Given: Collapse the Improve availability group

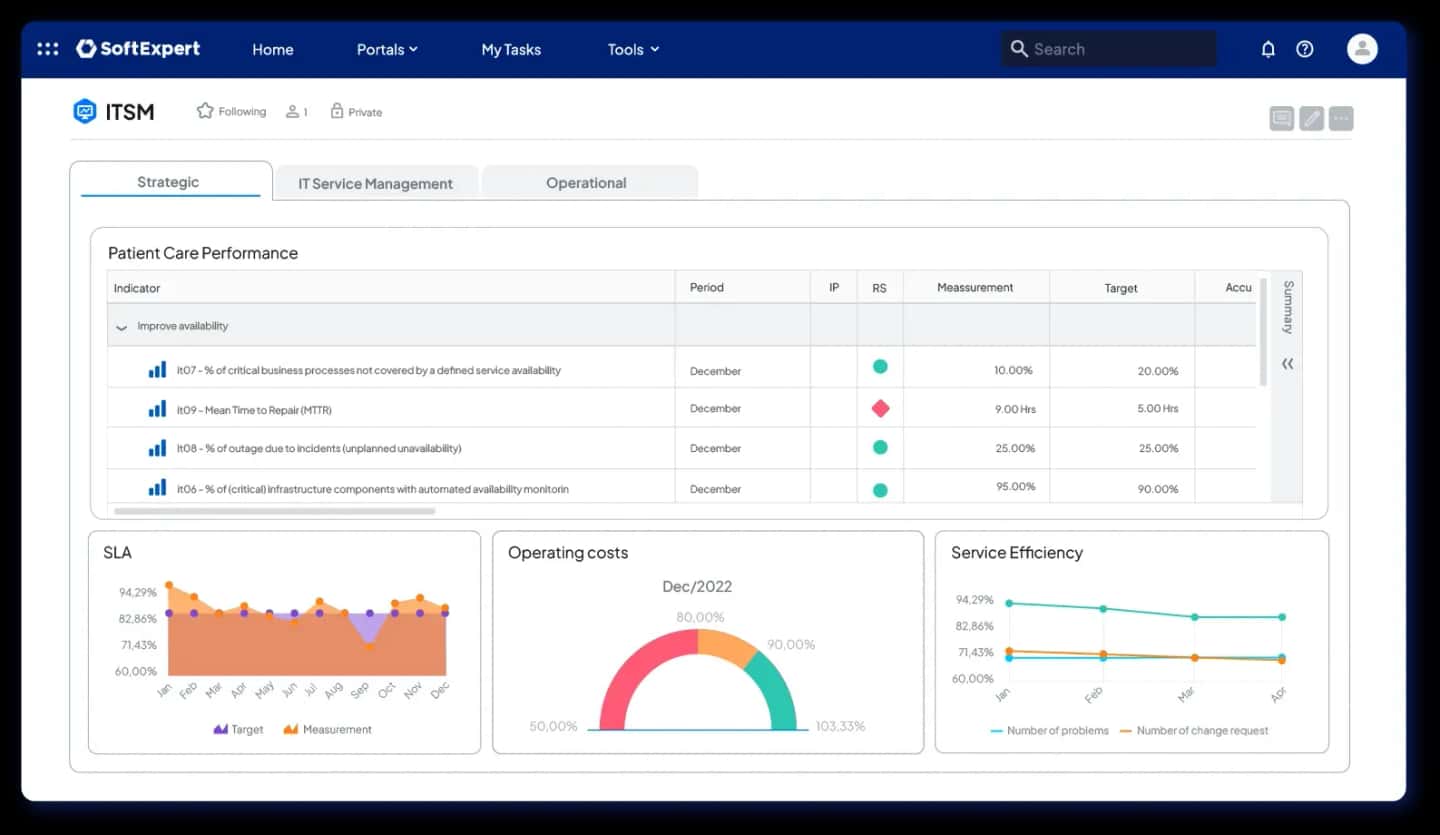Looking at the screenshot, I should pos(122,327).
